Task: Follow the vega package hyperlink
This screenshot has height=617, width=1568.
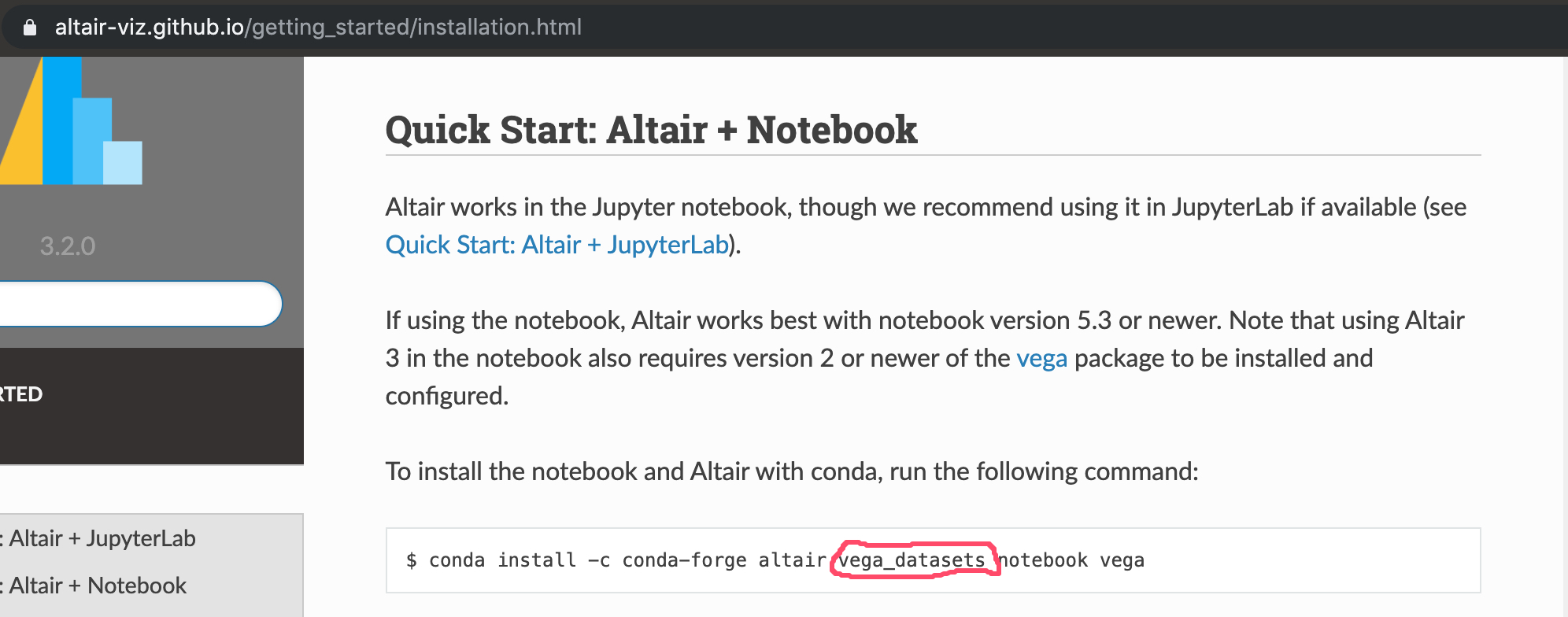Action: (x=1041, y=358)
